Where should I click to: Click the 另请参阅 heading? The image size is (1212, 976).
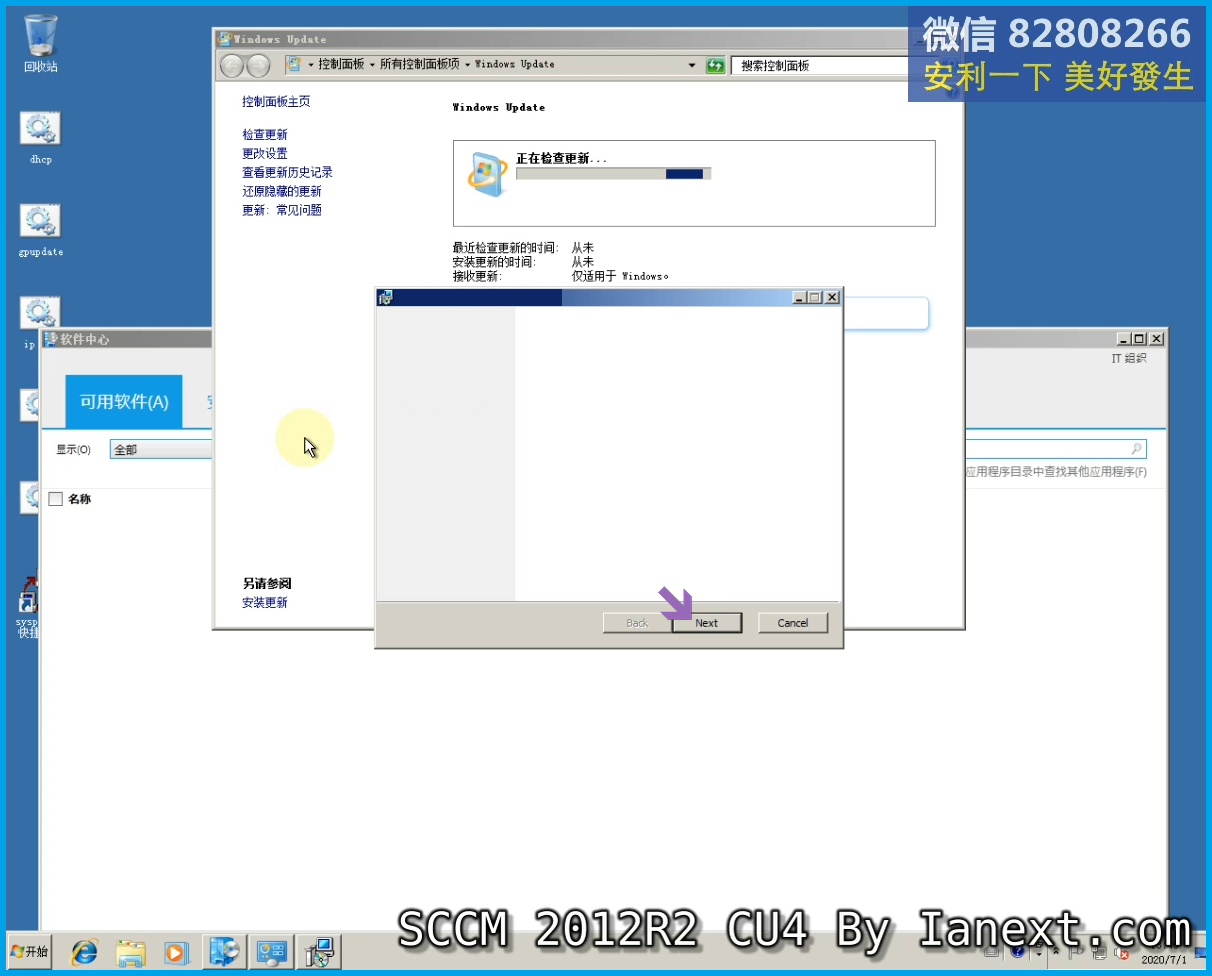[x=267, y=583]
